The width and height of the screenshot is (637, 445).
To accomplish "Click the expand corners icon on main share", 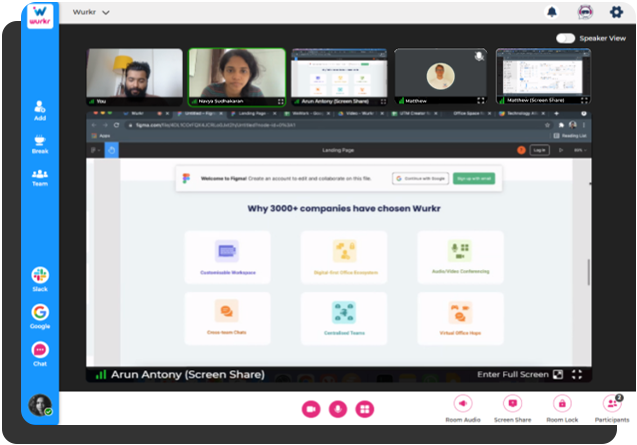I will pyautogui.click(x=577, y=374).
